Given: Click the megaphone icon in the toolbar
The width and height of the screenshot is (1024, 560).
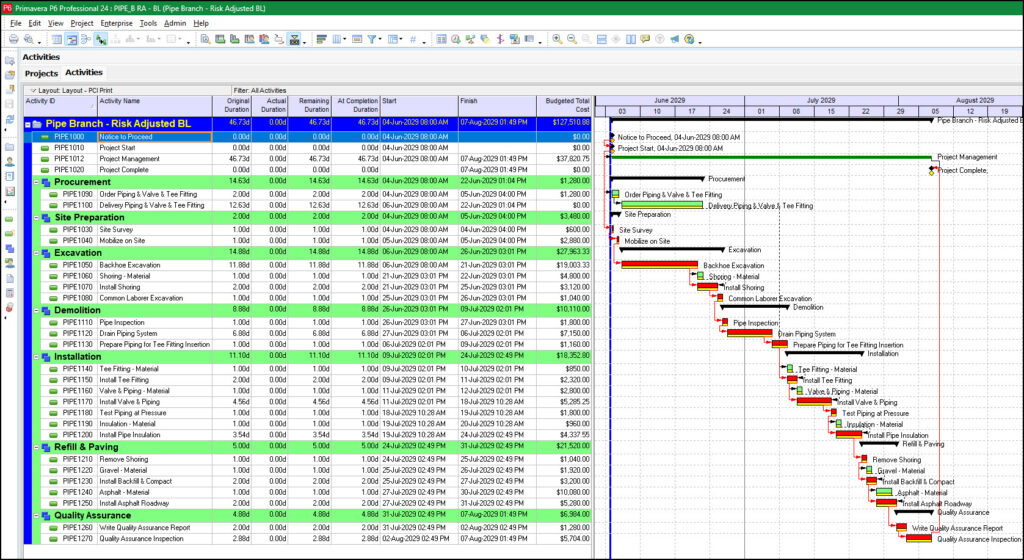Looking at the screenshot, I should [675, 39].
